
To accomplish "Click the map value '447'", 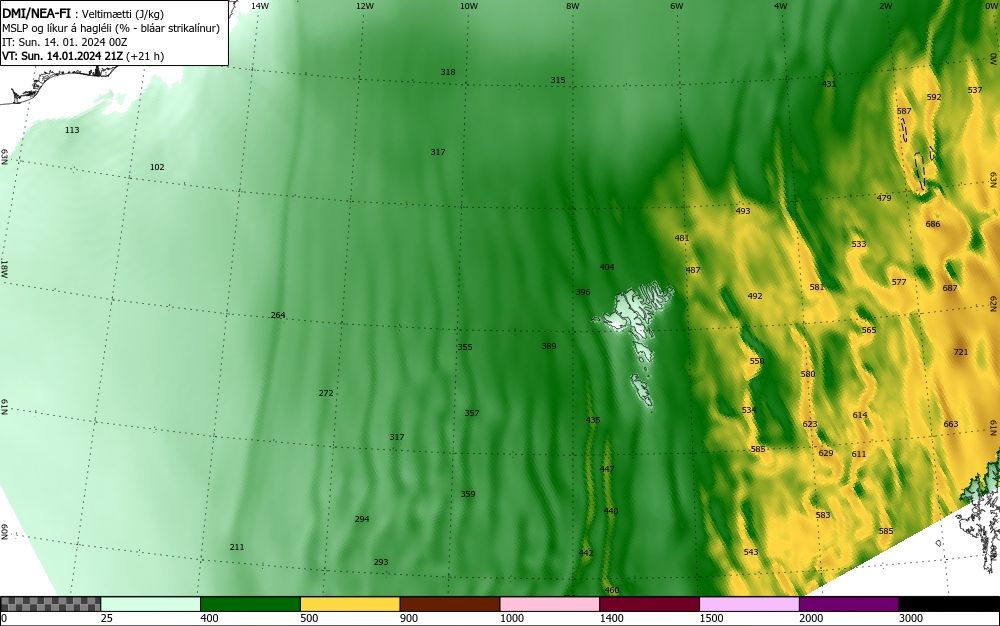I will tap(607, 469).
